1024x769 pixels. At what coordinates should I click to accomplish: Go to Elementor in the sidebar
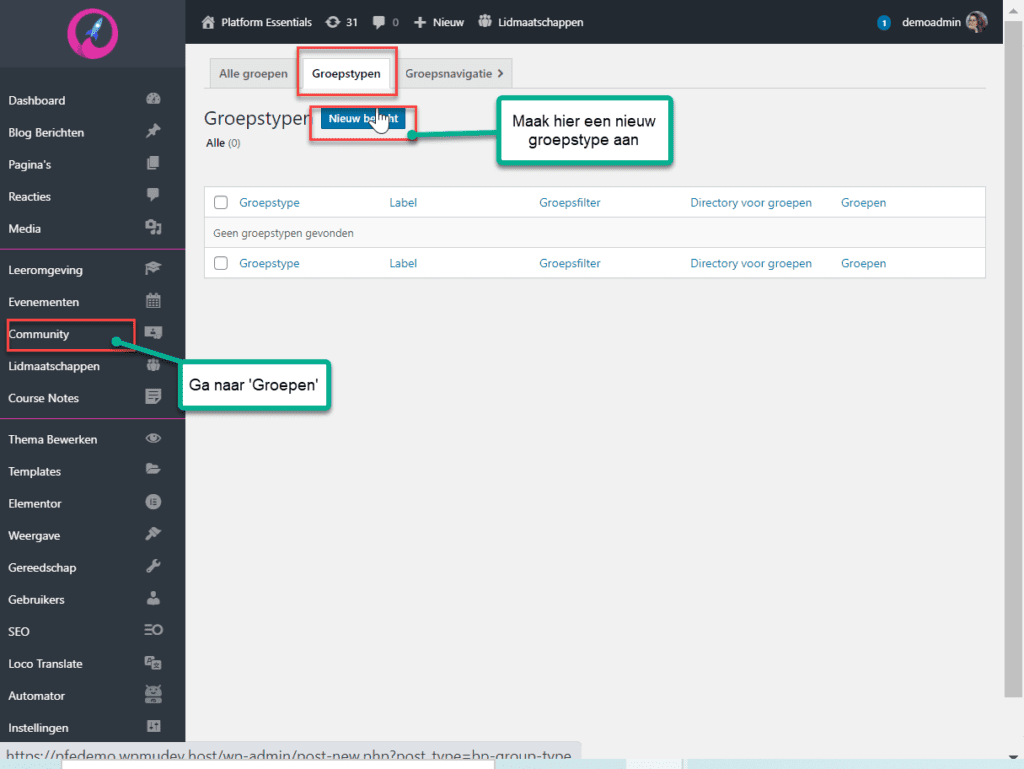tap(35, 504)
